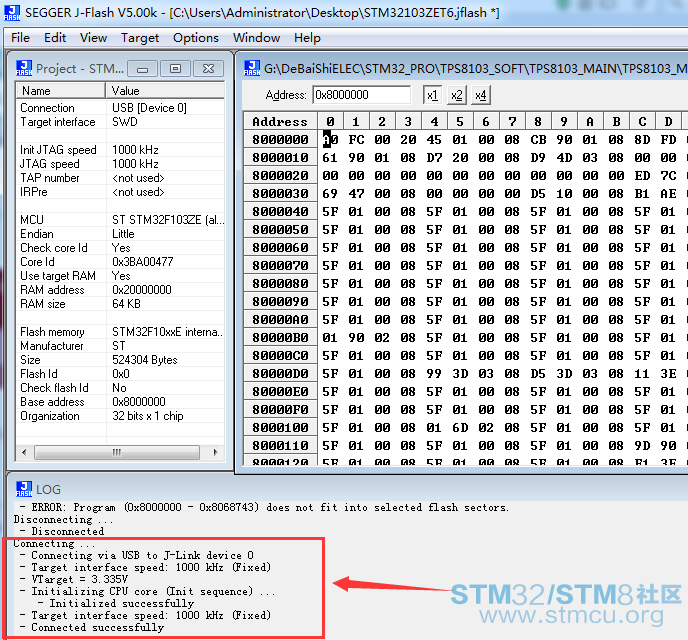
Task: Select the RAM address value '0x20000000'
Action: point(142,290)
